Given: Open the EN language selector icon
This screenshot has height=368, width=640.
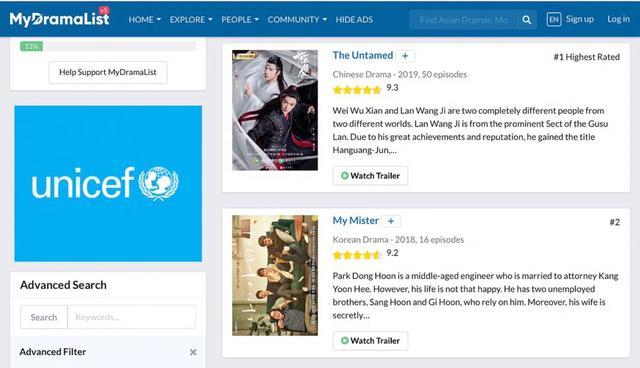Looking at the screenshot, I should (553, 19).
